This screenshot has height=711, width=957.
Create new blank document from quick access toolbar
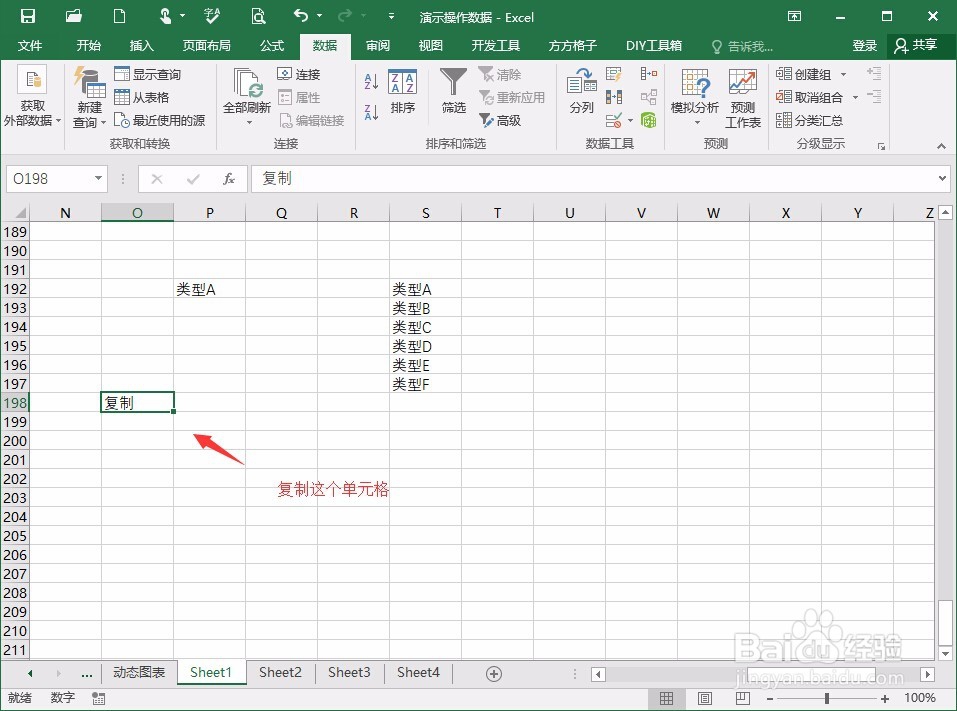(x=120, y=16)
